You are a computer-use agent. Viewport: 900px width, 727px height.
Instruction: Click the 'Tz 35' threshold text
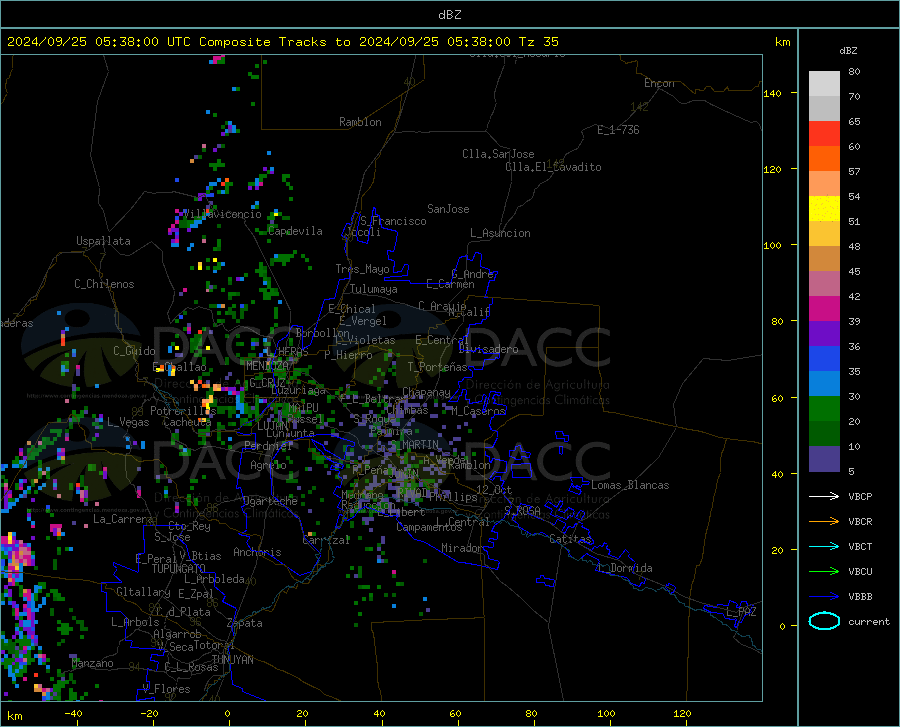pos(538,42)
